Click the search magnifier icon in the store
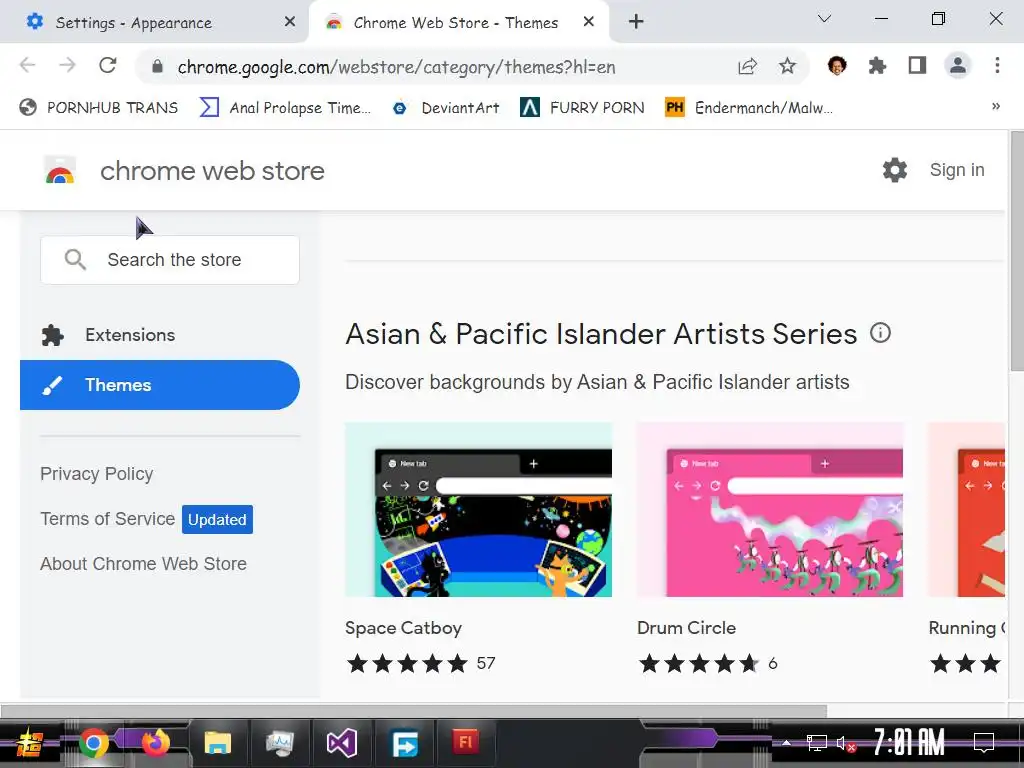The image size is (1024, 768). coord(75,259)
